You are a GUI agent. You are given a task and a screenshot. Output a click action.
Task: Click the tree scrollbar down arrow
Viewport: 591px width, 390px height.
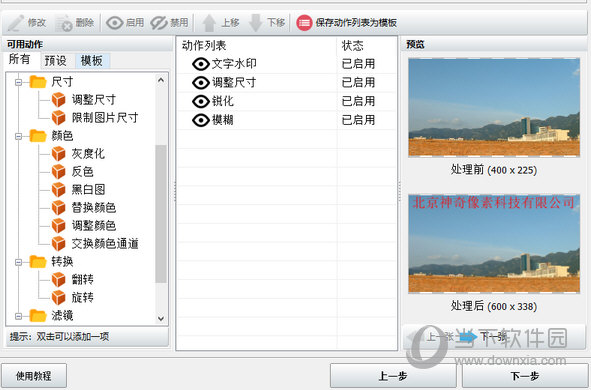point(161,318)
